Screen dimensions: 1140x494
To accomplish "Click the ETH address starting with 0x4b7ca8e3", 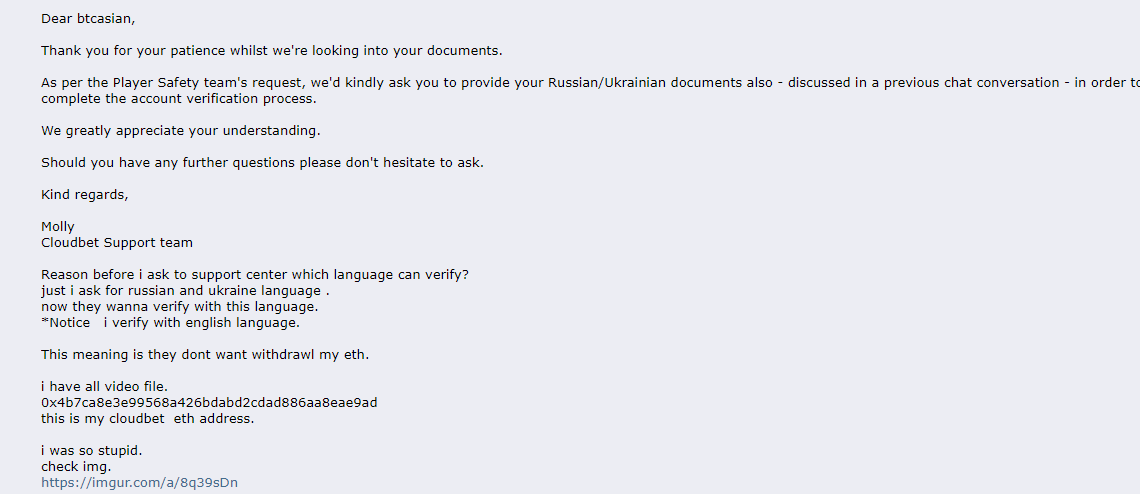I will [x=209, y=403].
